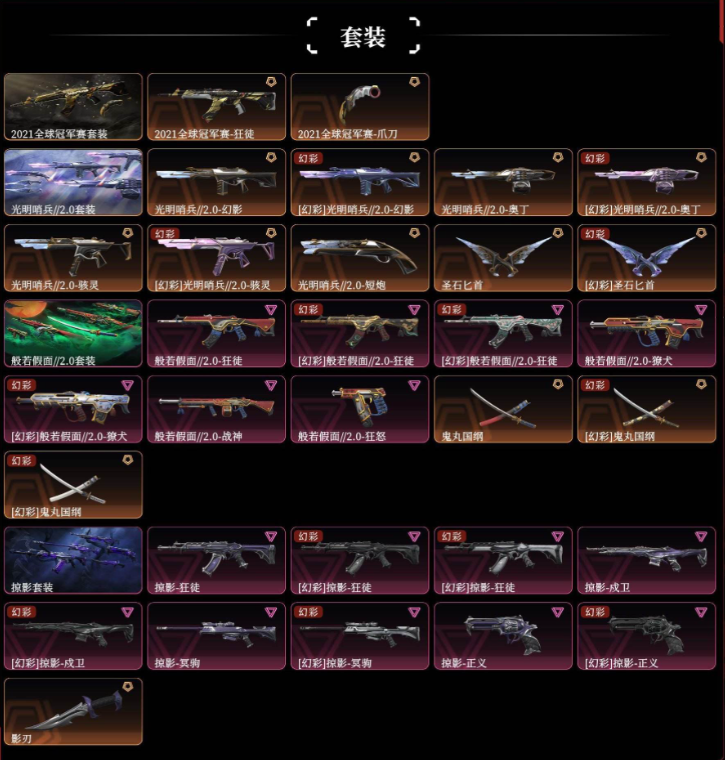Select the 光明哨兵//2.0-骇灵 weapon card

point(73,258)
